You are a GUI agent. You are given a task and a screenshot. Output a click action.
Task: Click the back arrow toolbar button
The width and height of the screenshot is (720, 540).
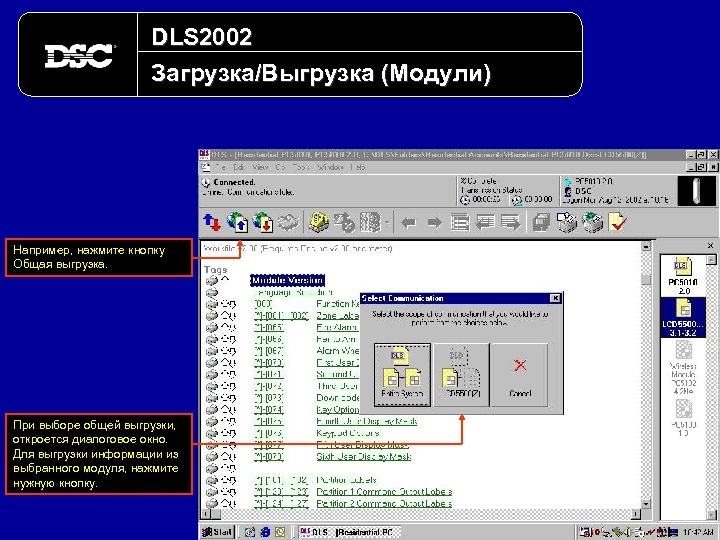click(408, 223)
